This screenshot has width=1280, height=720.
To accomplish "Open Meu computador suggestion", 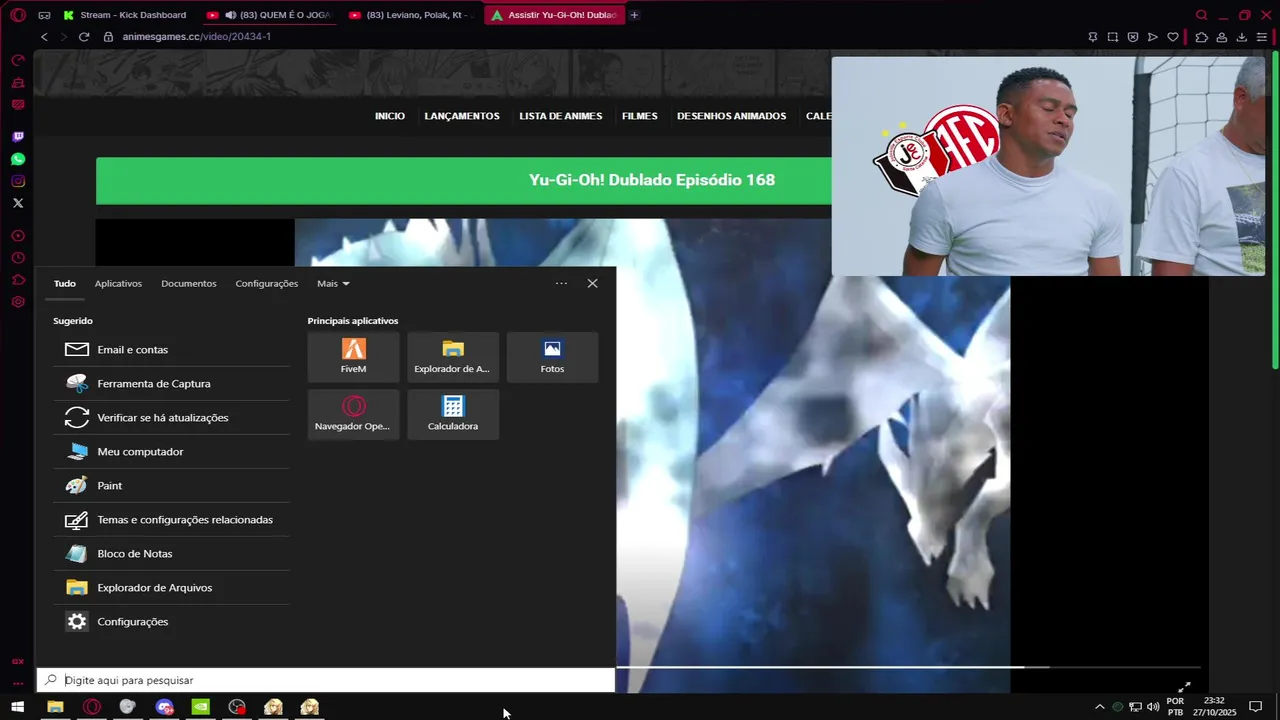I will pyautogui.click(x=172, y=452).
